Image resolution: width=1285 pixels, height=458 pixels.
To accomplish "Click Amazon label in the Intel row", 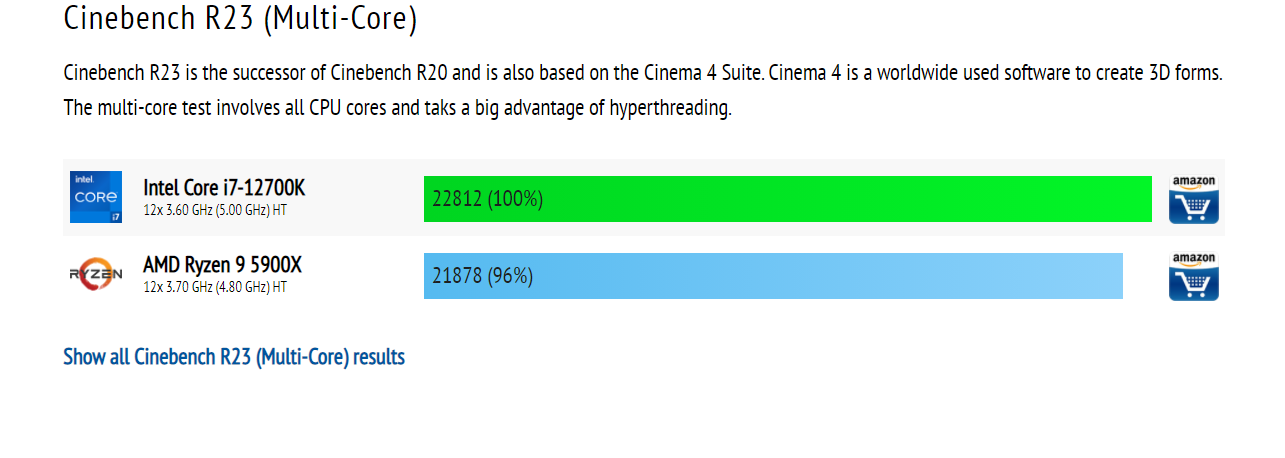I will click(x=1194, y=181).
